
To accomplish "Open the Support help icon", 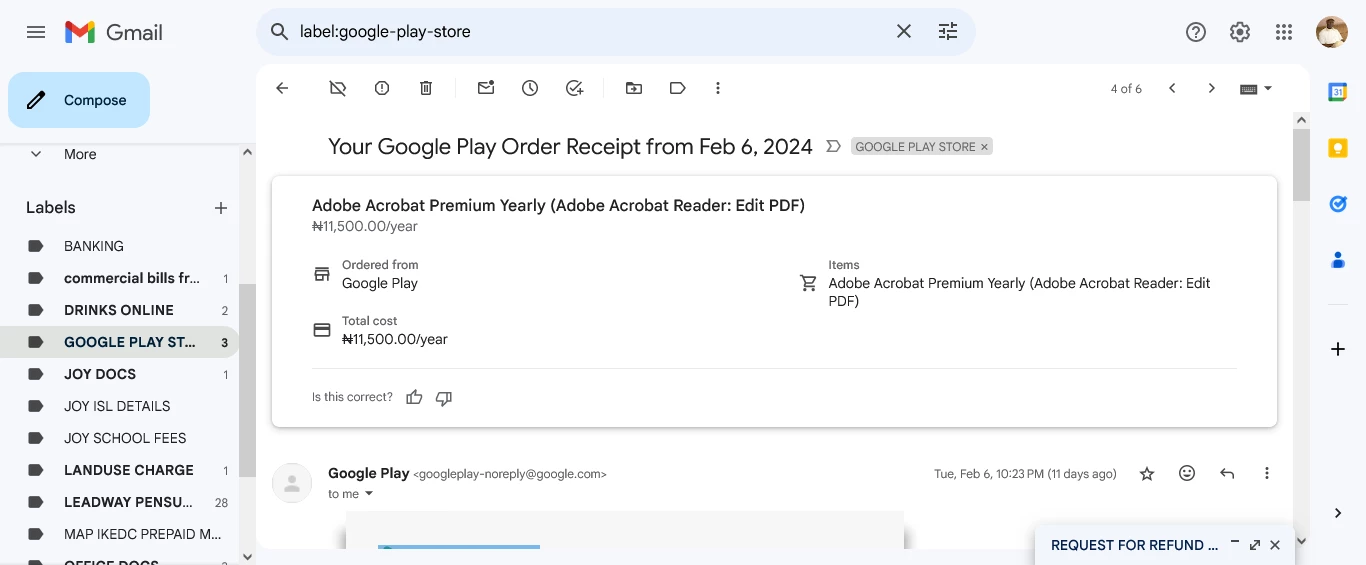I will click(1196, 32).
